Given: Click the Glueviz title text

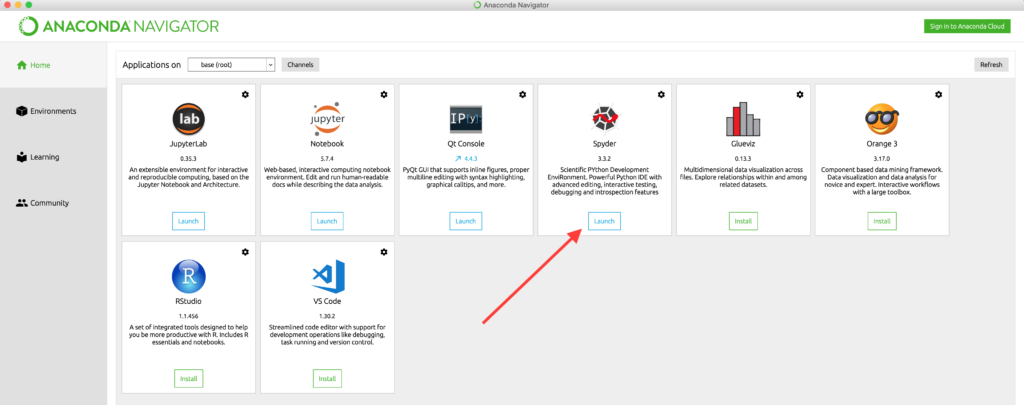Looking at the screenshot, I should tap(743, 144).
